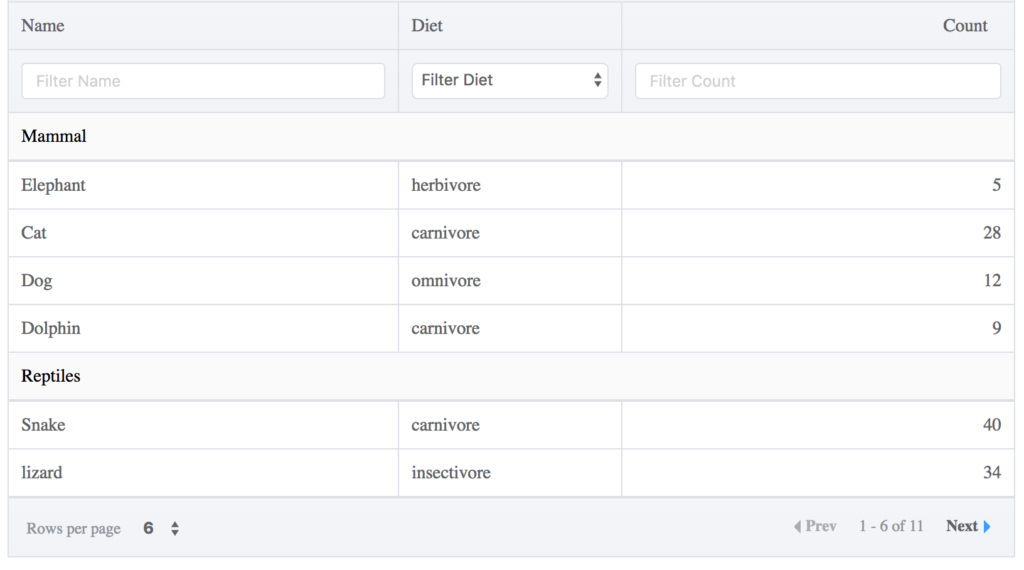1024x570 pixels.
Task: Click the Dog name cell
Action: 37,281
